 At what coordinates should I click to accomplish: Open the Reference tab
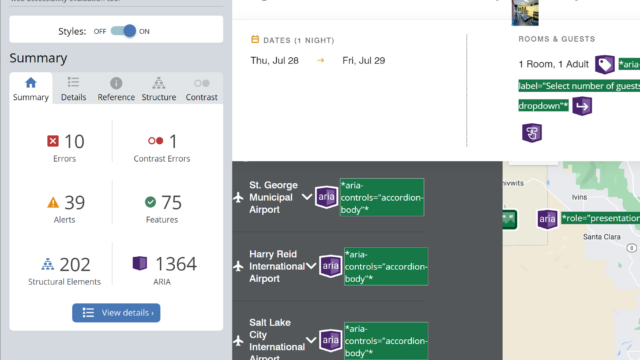coord(116,89)
